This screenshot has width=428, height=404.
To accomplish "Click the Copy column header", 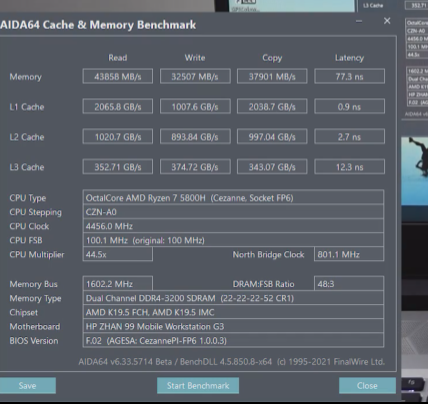I will coord(272,58).
